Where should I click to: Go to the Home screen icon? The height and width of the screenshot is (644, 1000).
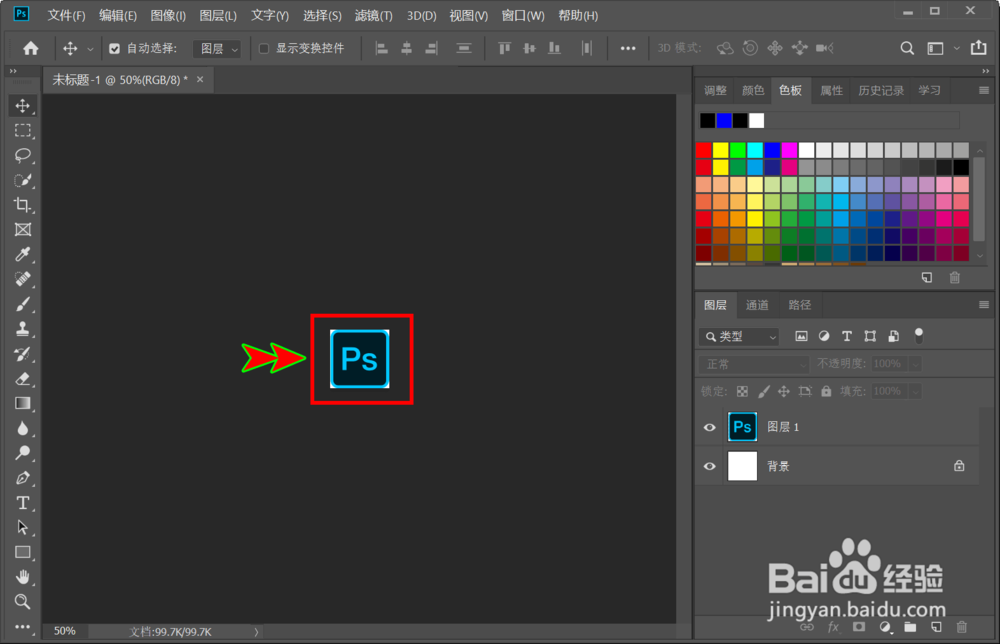point(31,48)
